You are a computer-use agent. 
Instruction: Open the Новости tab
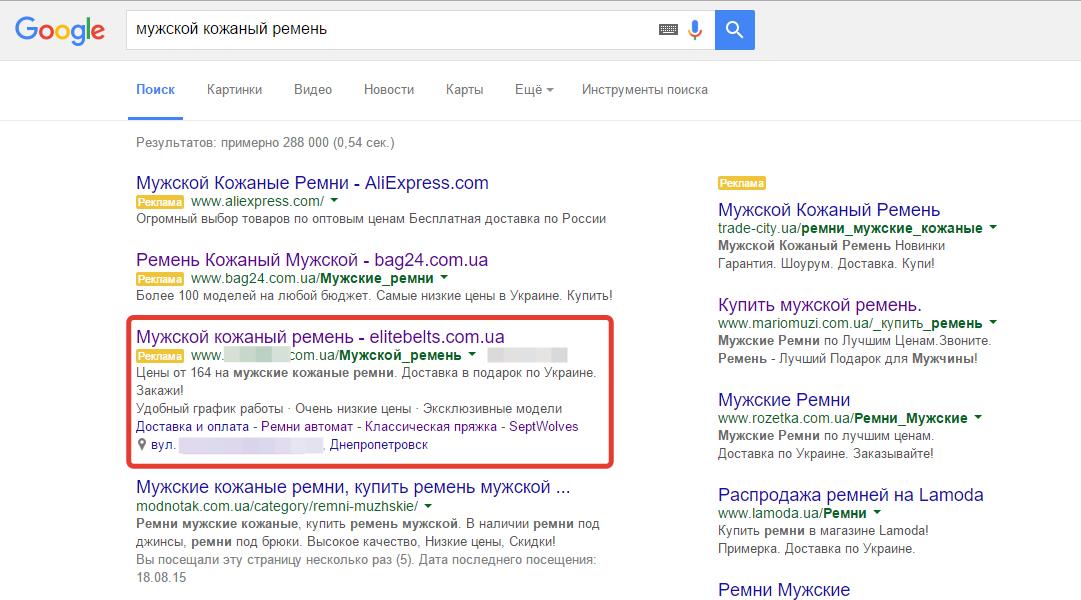389,89
